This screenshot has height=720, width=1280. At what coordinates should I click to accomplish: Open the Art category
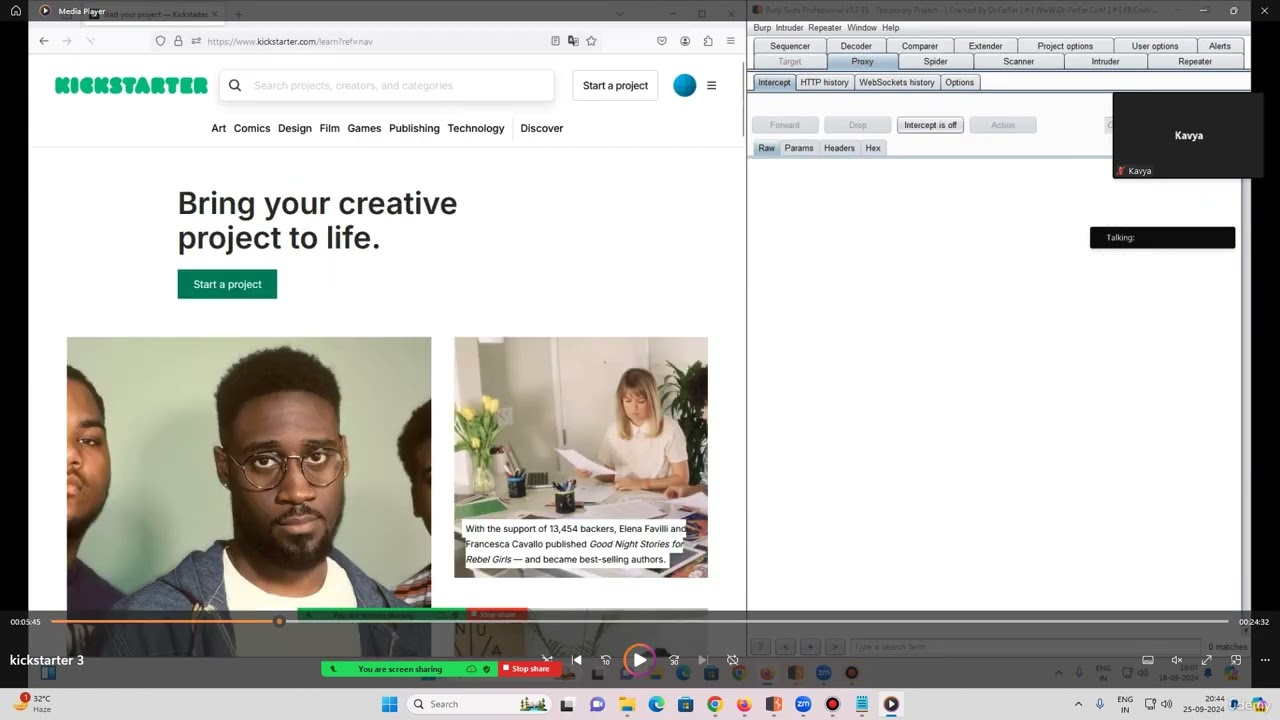[x=219, y=128]
